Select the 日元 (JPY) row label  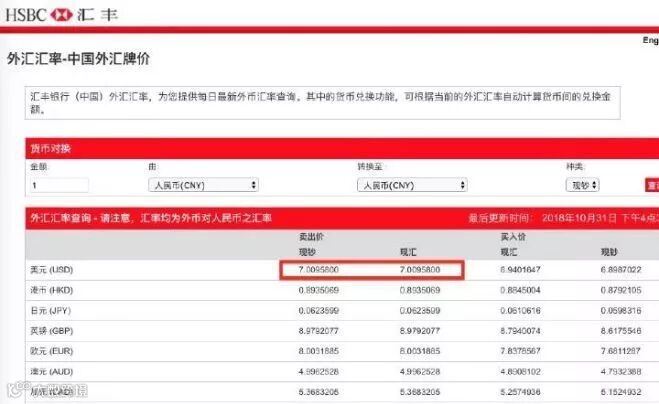click(x=50, y=311)
